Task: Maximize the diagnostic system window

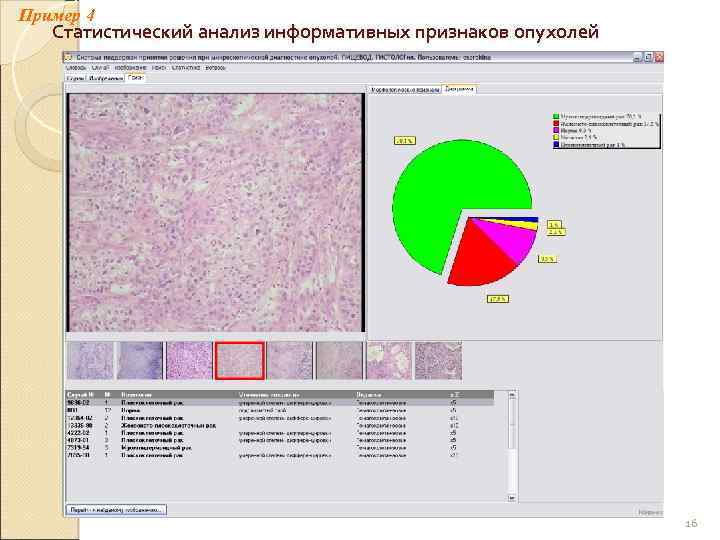Action: (648, 57)
